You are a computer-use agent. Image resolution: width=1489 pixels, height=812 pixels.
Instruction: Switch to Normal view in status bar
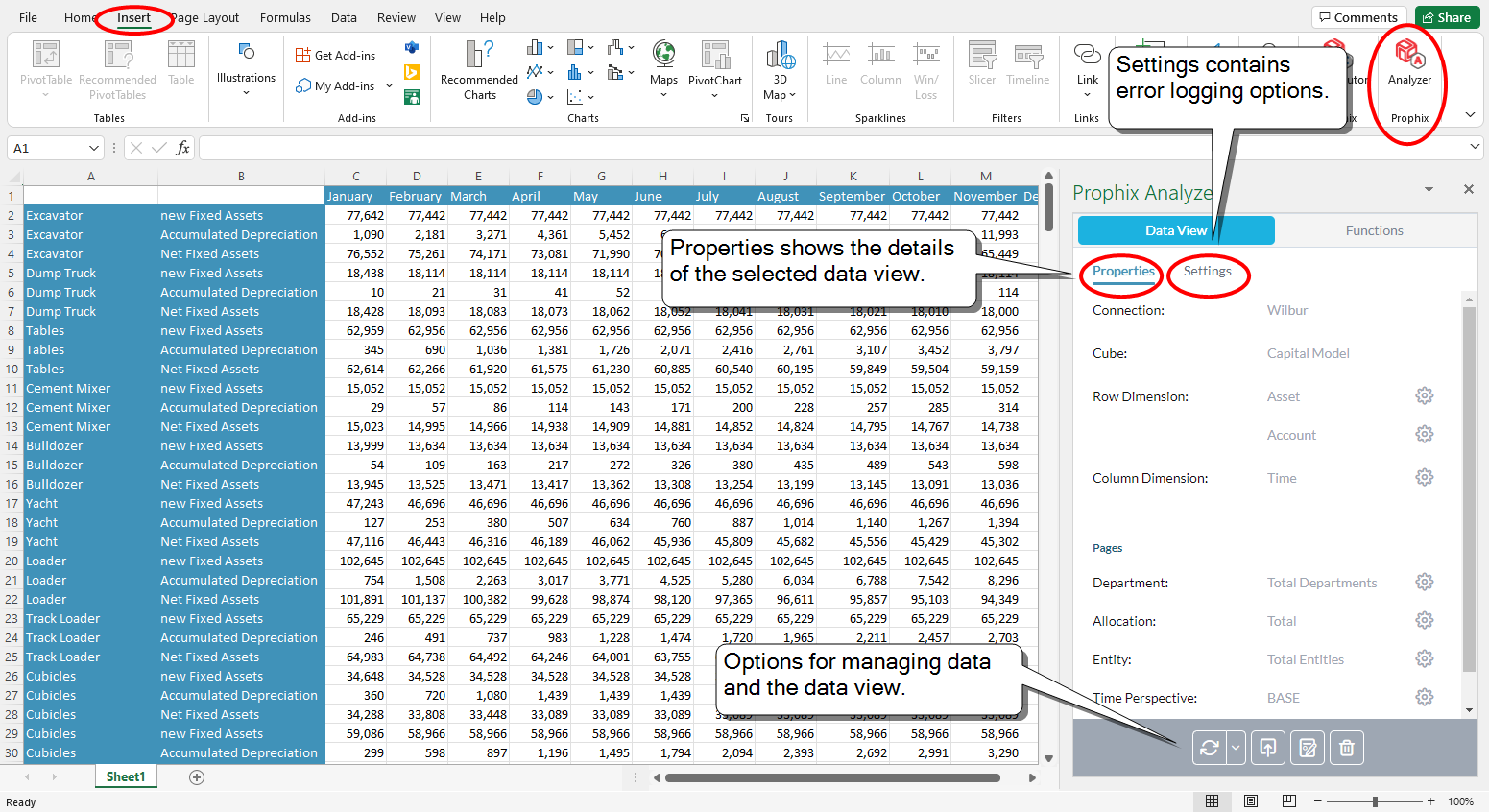[x=1213, y=800]
